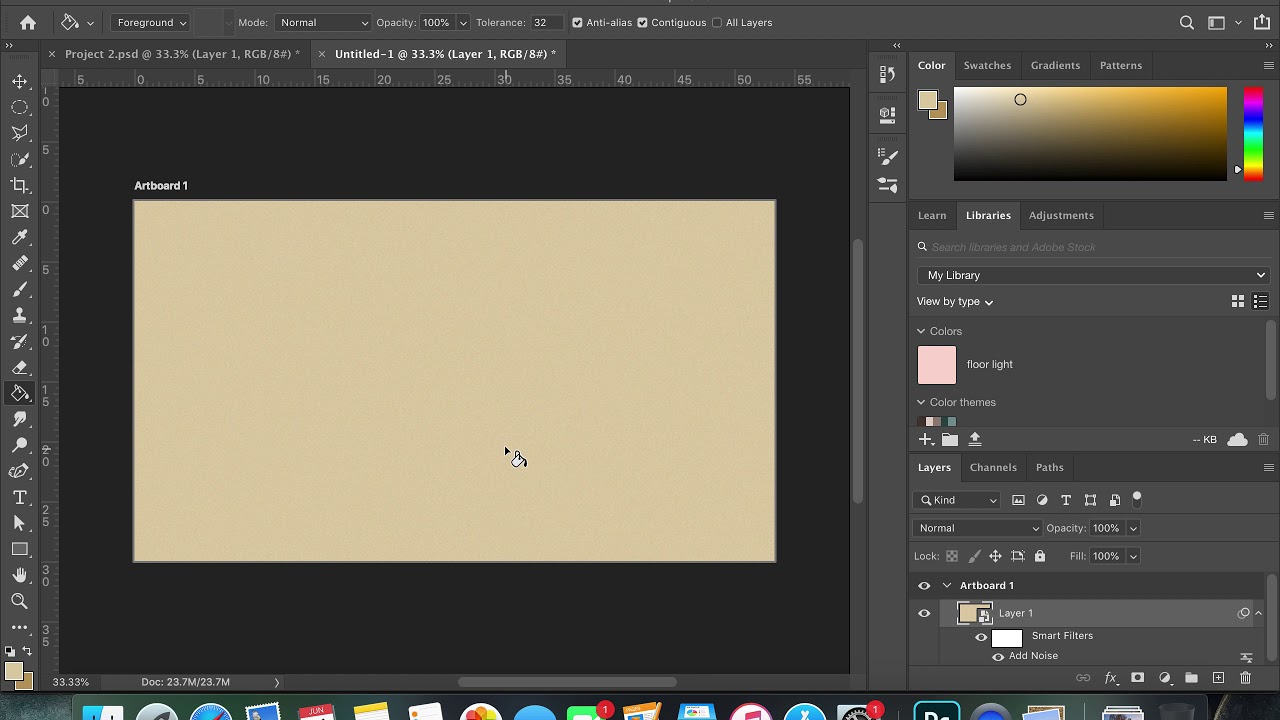Viewport: 1280px width, 720px height.
Task: Switch libraries to list view icon
Action: (x=1260, y=301)
